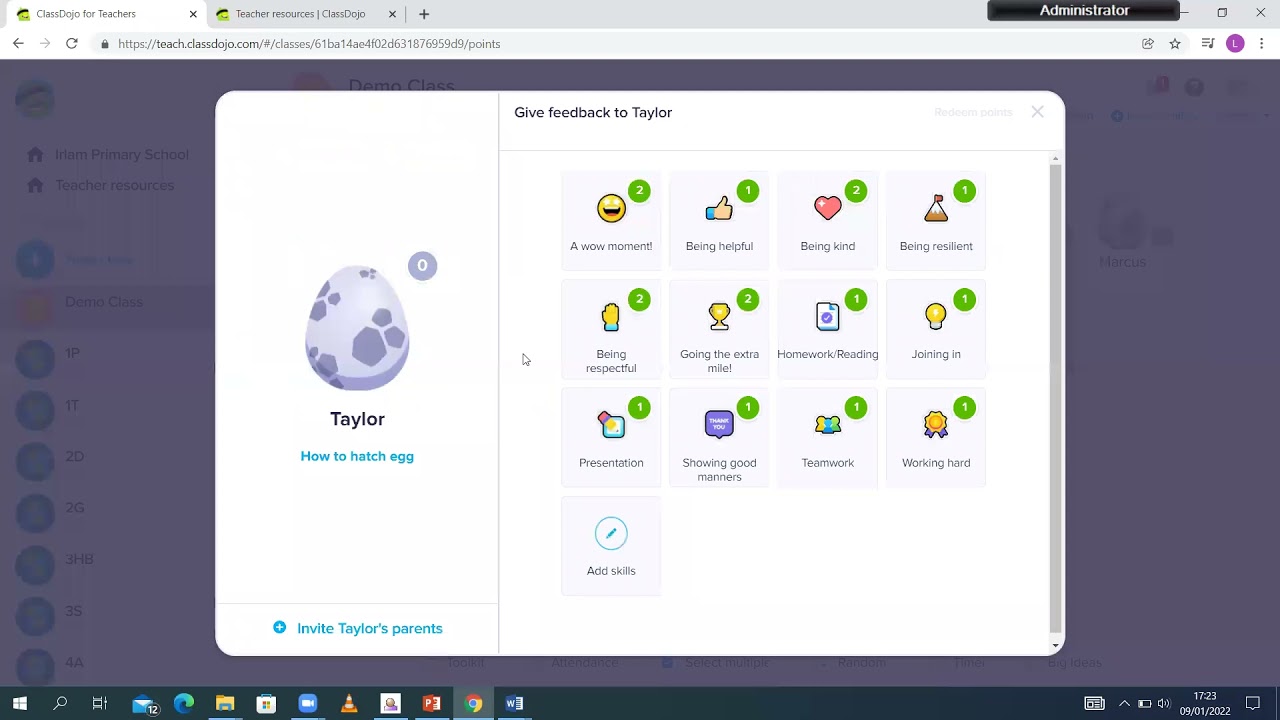
Task: Give the 'Going the extra mile!' trophy
Action: pyautogui.click(x=719, y=329)
